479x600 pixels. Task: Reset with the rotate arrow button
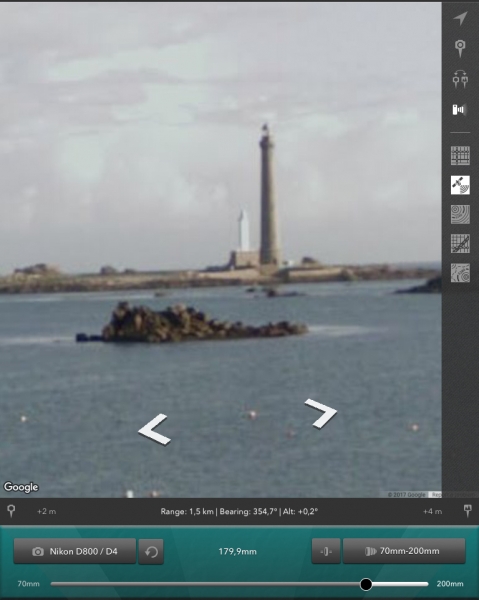[151, 551]
